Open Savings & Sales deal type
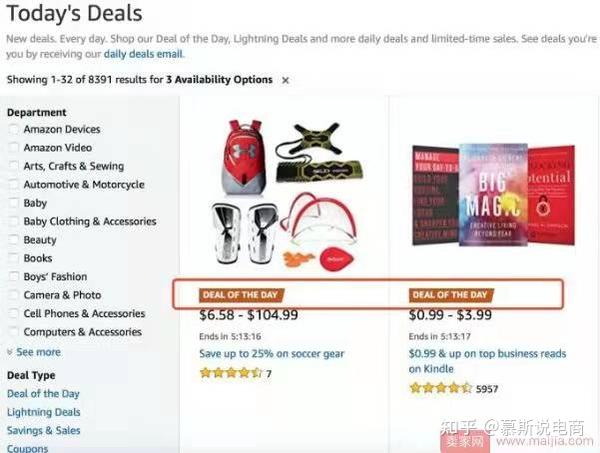The image size is (600, 453). (44, 431)
